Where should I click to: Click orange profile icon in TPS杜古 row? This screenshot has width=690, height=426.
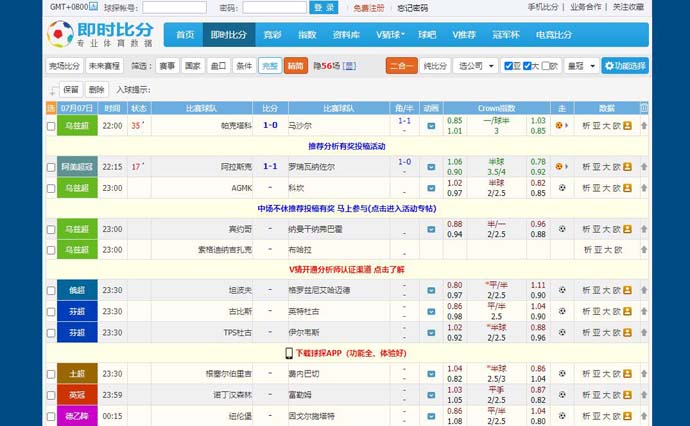tap(628, 332)
